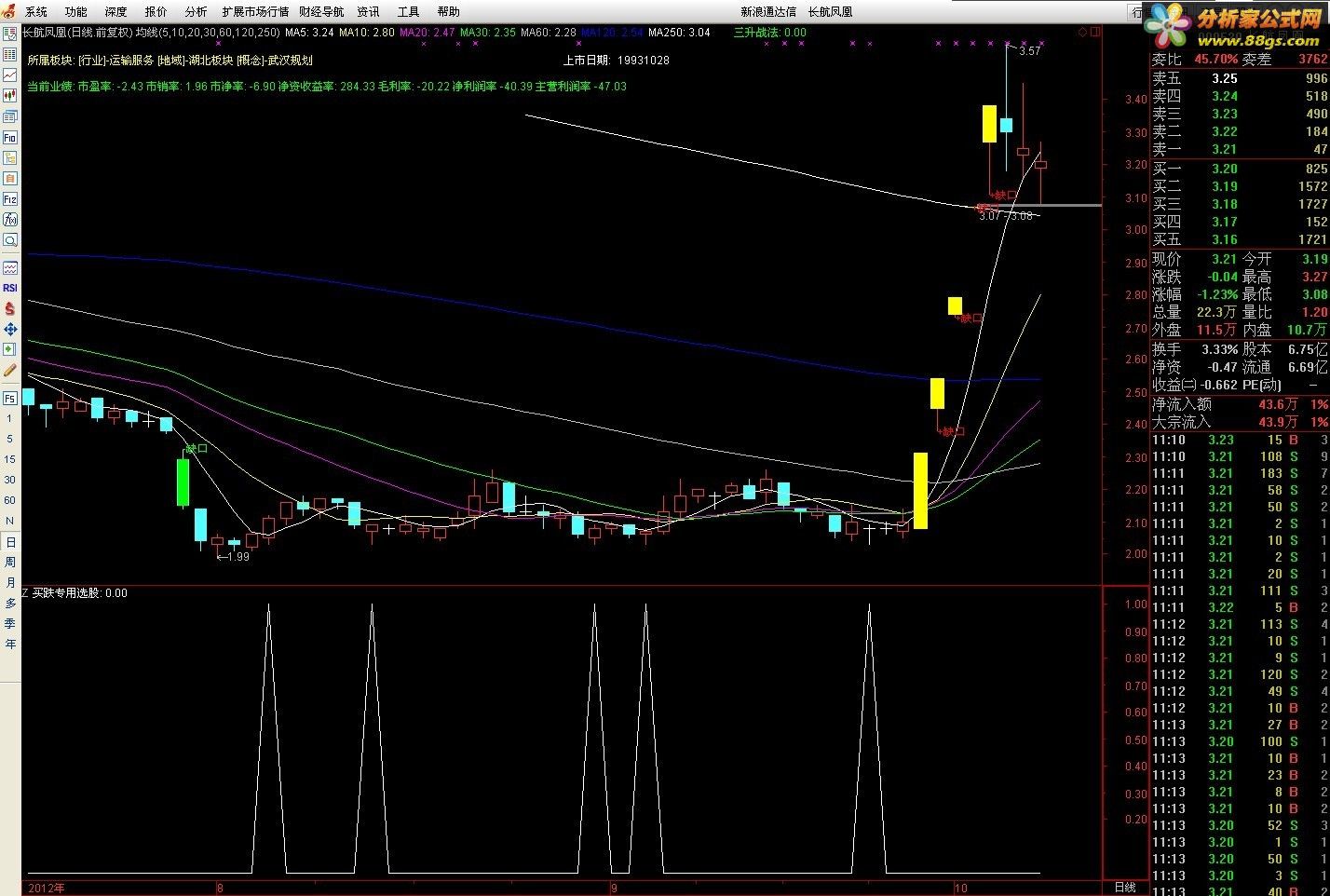
Task: Select the RSI indicator icon
Action: [10, 288]
